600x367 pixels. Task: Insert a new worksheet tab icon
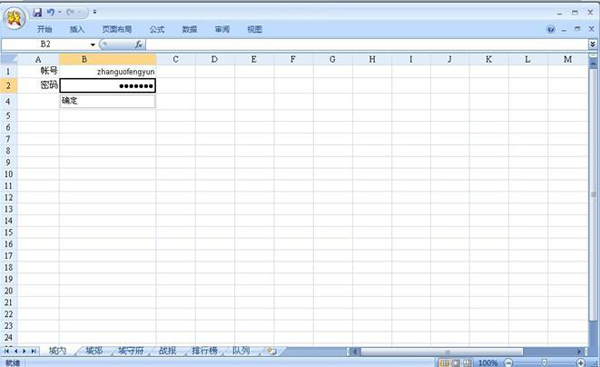tap(272, 351)
